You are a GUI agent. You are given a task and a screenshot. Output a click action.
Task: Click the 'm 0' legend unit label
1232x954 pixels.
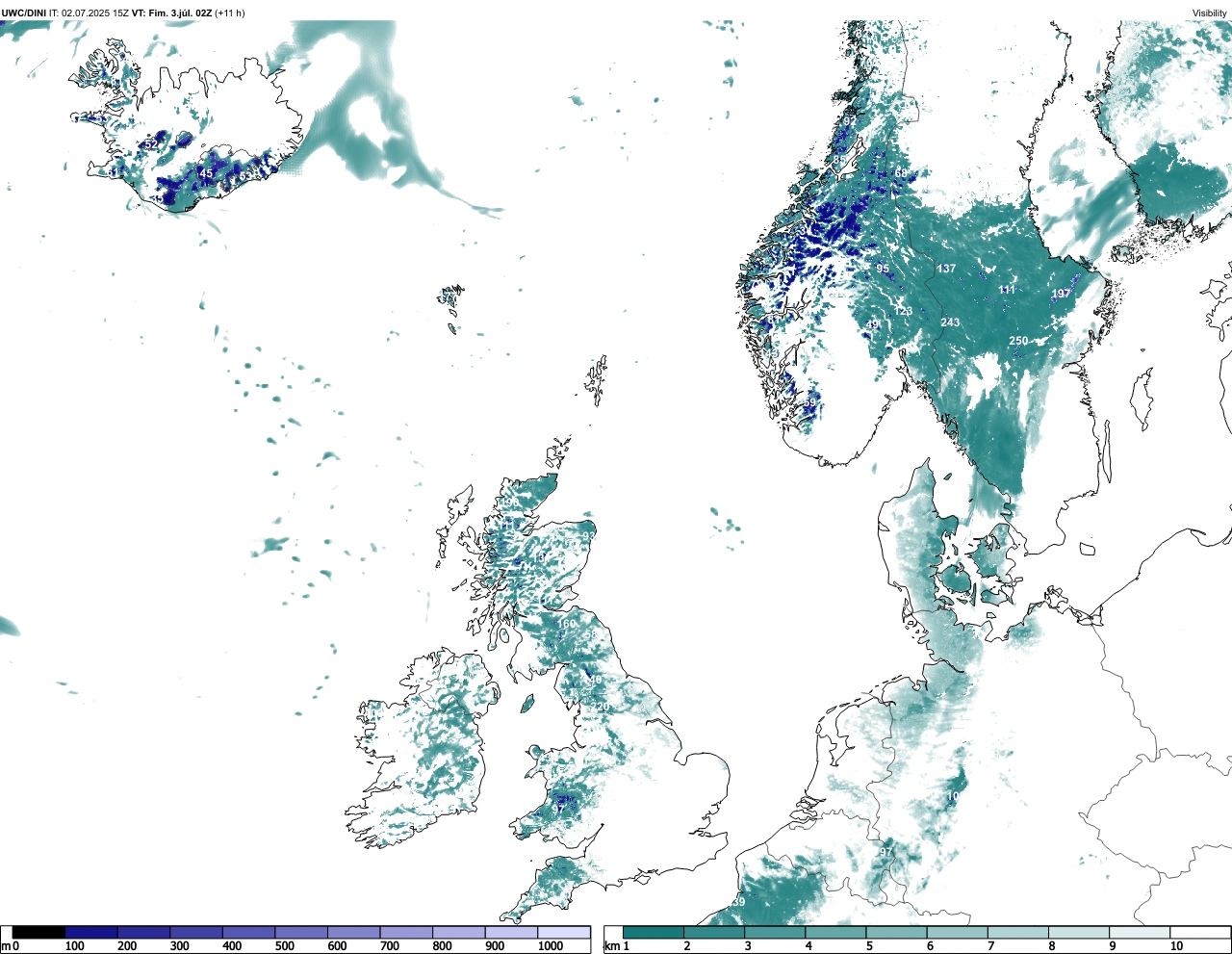click(x=10, y=946)
